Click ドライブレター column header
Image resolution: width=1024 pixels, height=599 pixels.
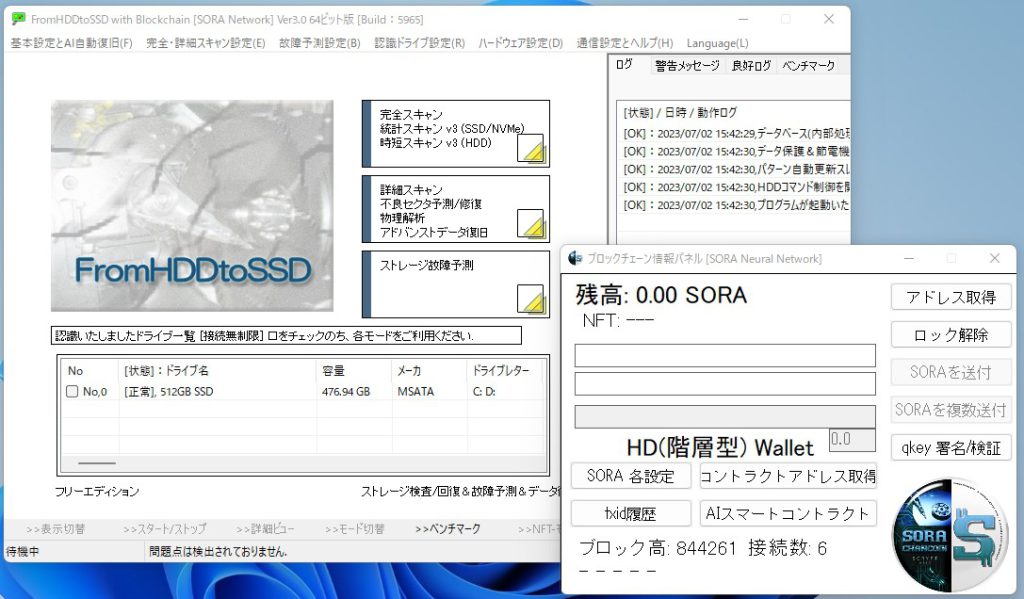click(x=506, y=370)
